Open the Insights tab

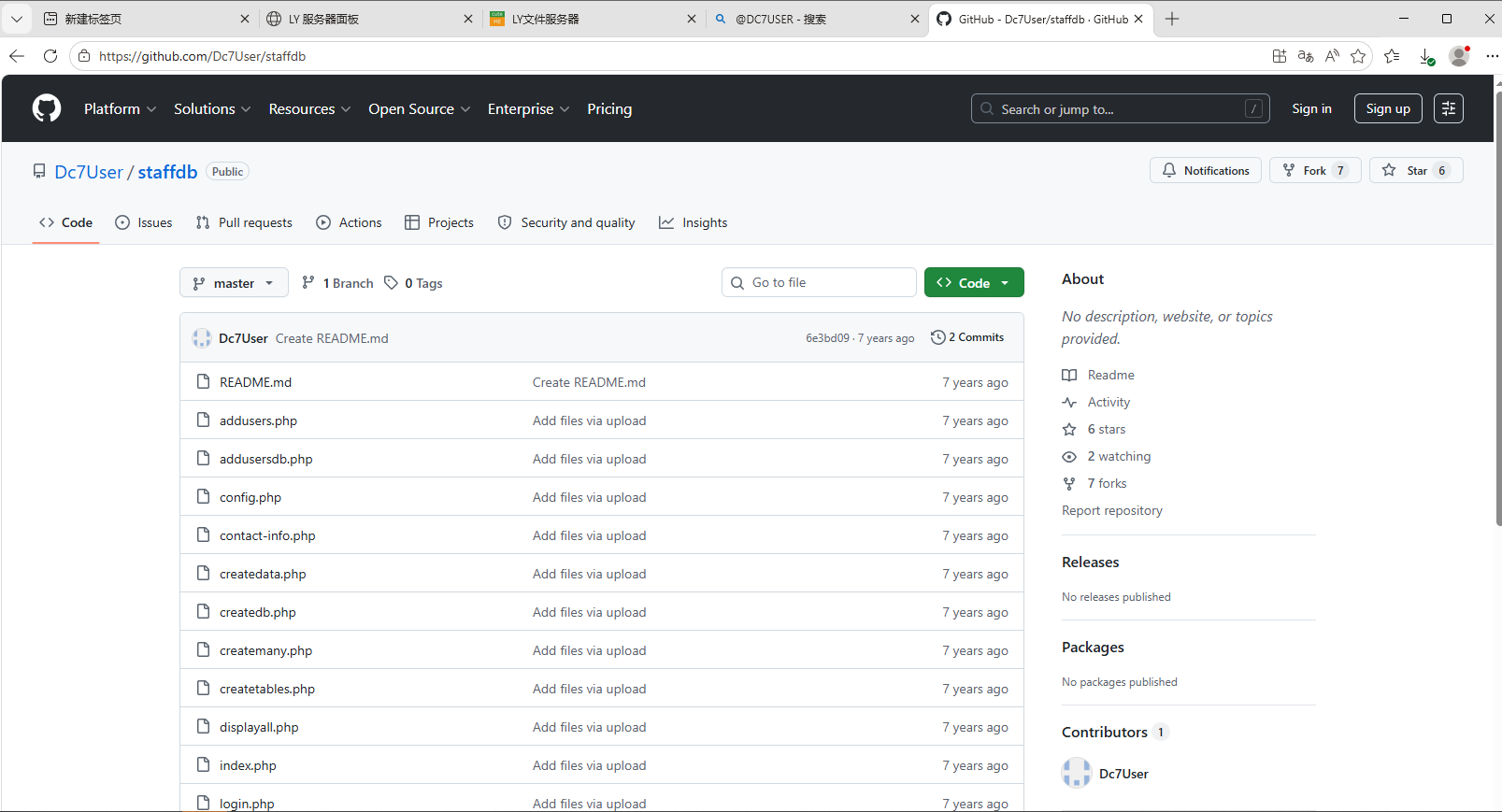[x=693, y=222]
